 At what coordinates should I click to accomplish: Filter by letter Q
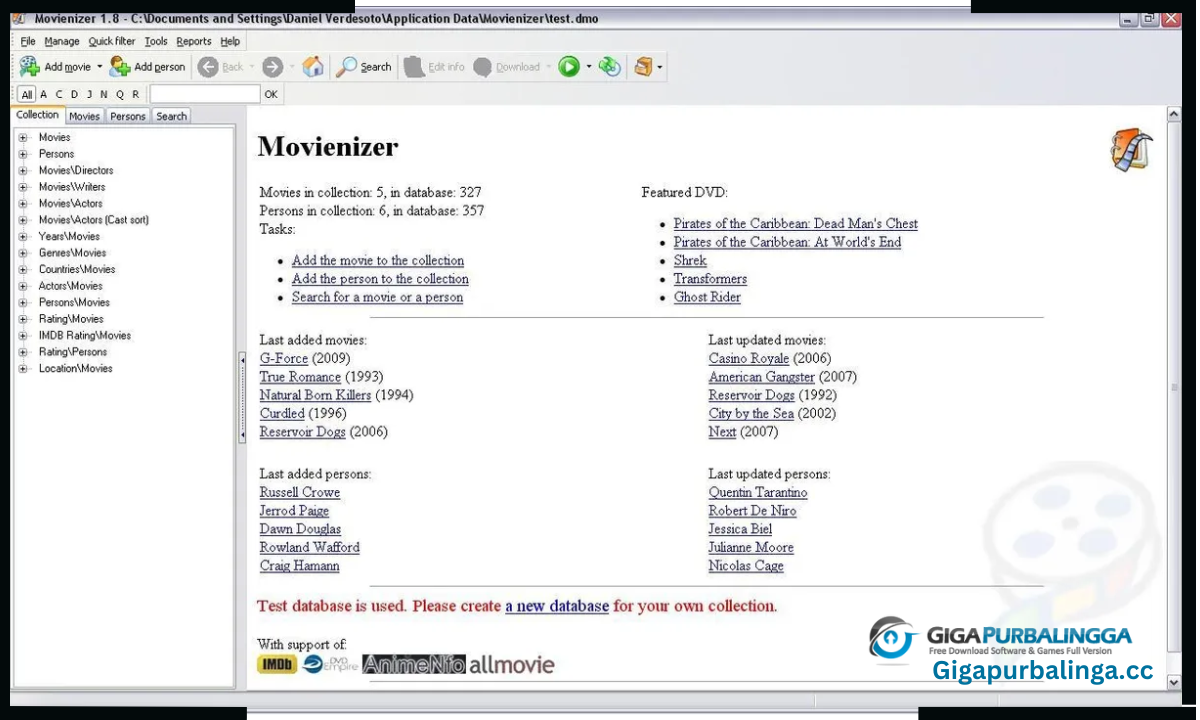(120, 94)
